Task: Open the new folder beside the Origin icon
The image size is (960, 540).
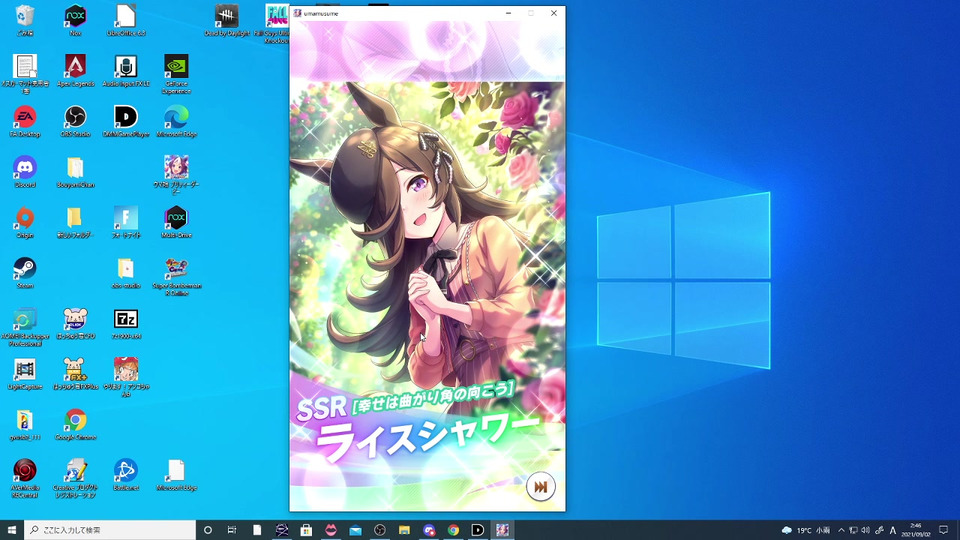Action: pos(75,222)
